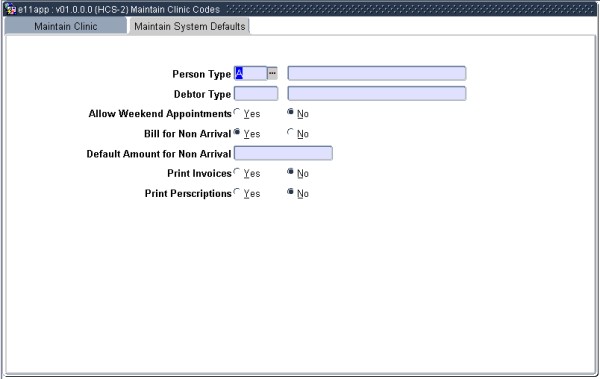The image size is (600, 379).
Task: Click the Person Type label
Action: coord(202,74)
